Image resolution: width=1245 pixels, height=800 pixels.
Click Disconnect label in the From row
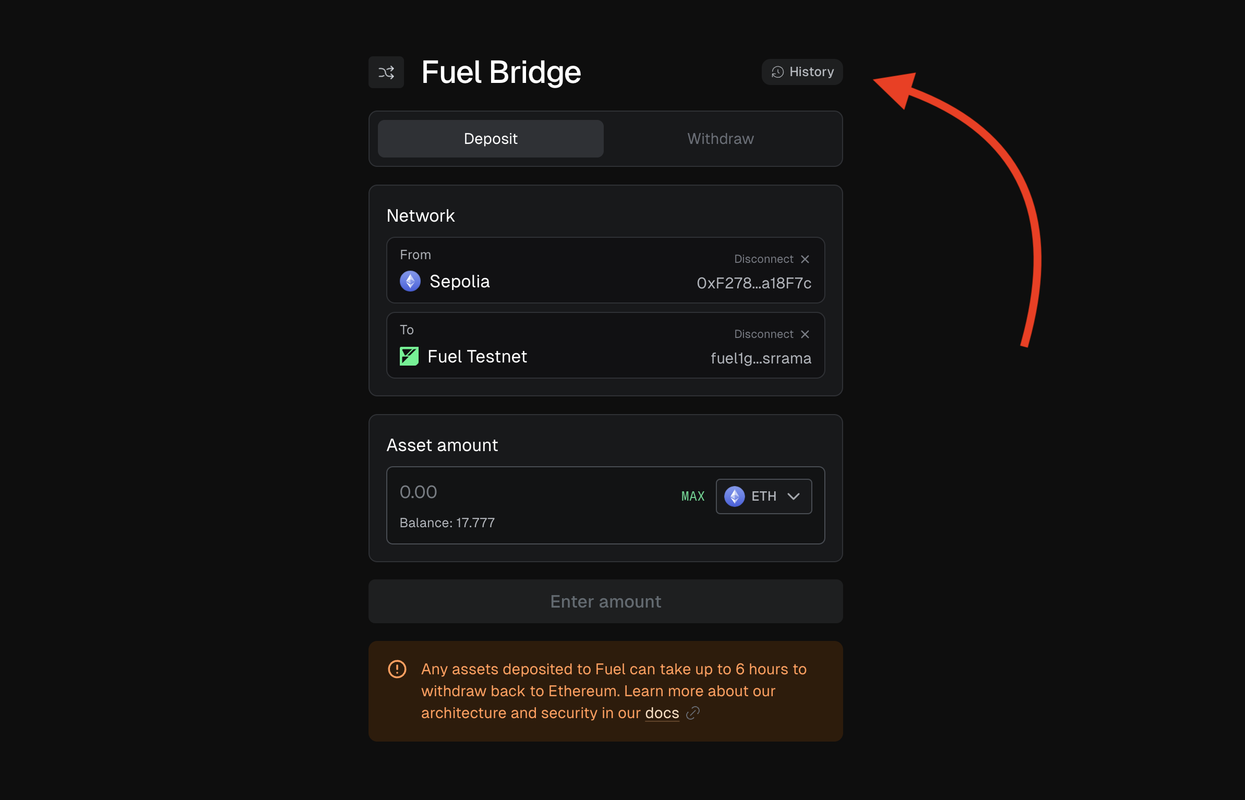click(x=764, y=259)
